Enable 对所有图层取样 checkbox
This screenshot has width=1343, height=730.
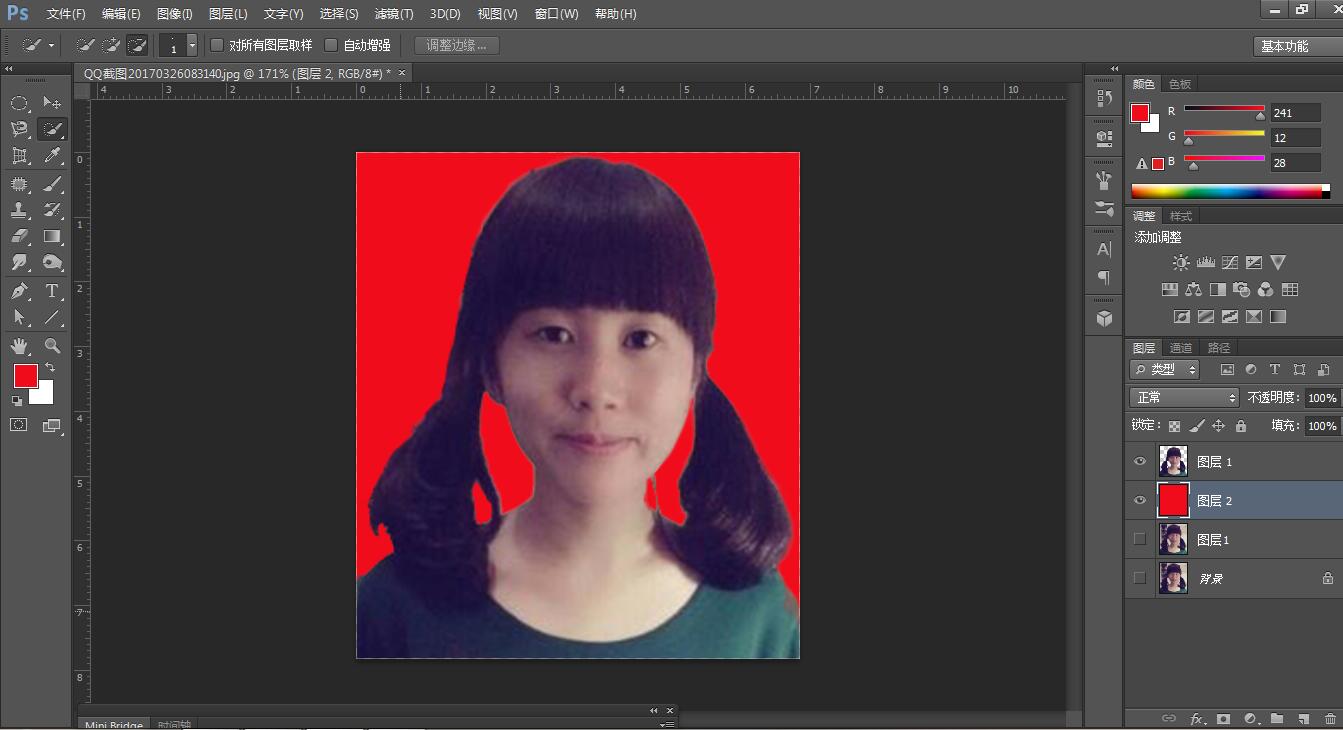[217, 45]
